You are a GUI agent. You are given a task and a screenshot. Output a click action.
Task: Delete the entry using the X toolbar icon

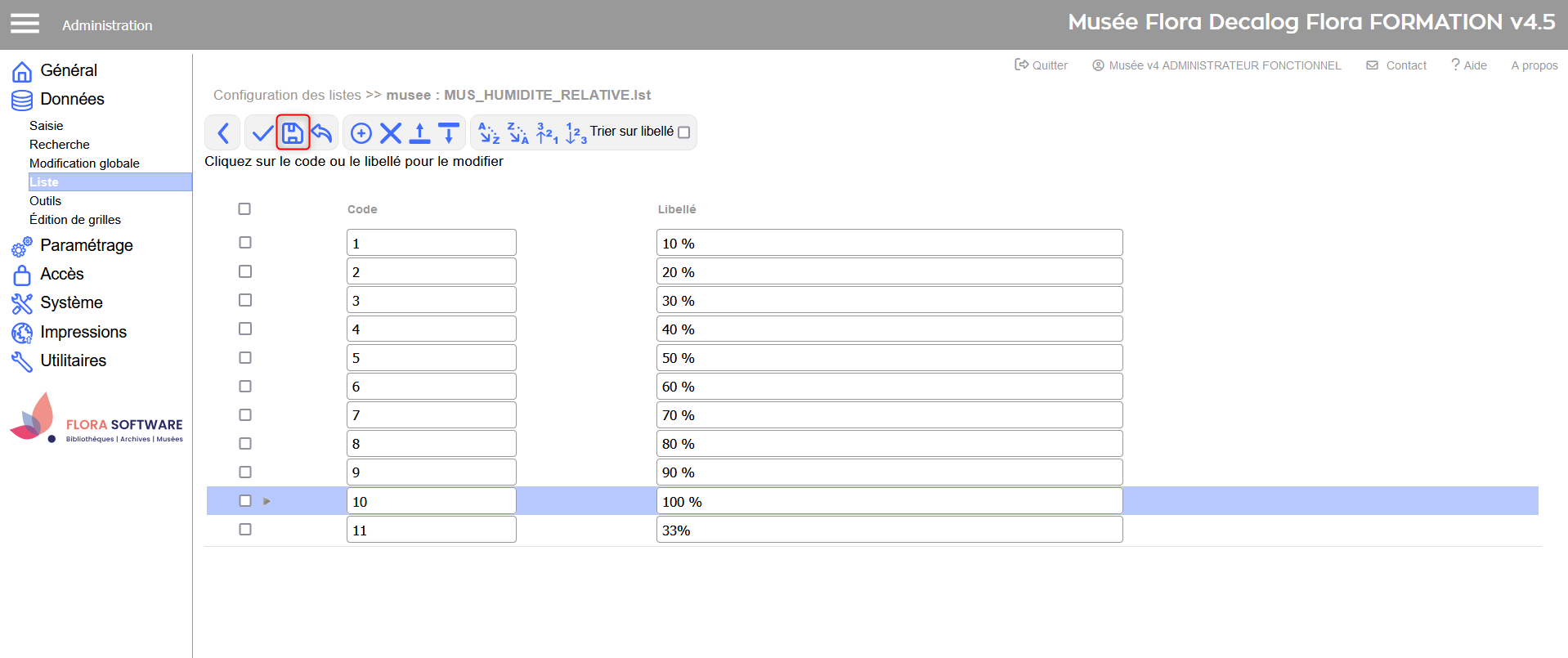point(391,132)
